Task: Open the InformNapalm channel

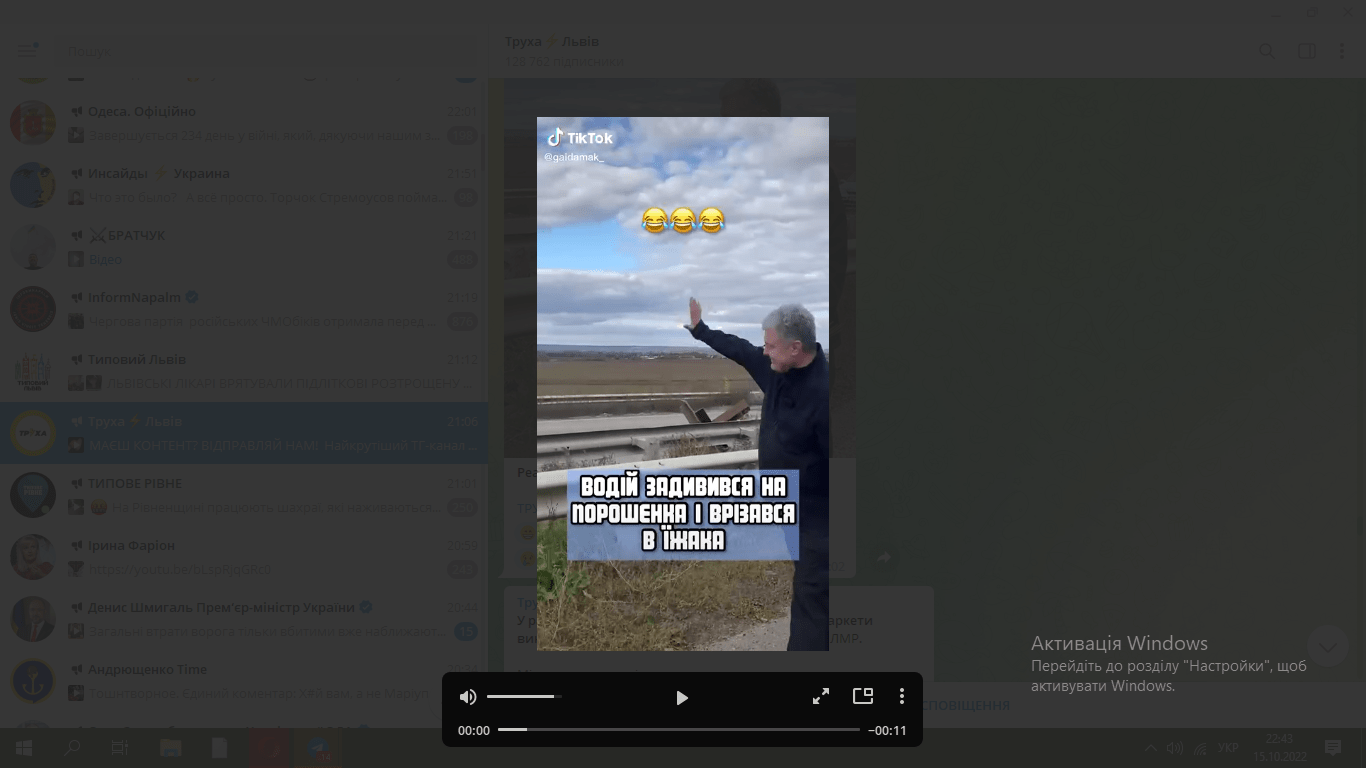Action: [x=244, y=309]
